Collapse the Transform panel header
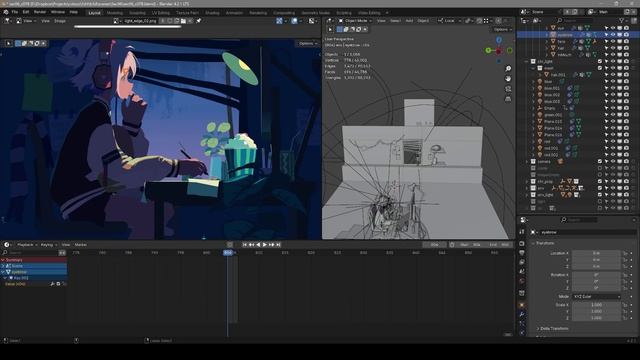The height and width of the screenshot is (360, 640). click(x=544, y=243)
